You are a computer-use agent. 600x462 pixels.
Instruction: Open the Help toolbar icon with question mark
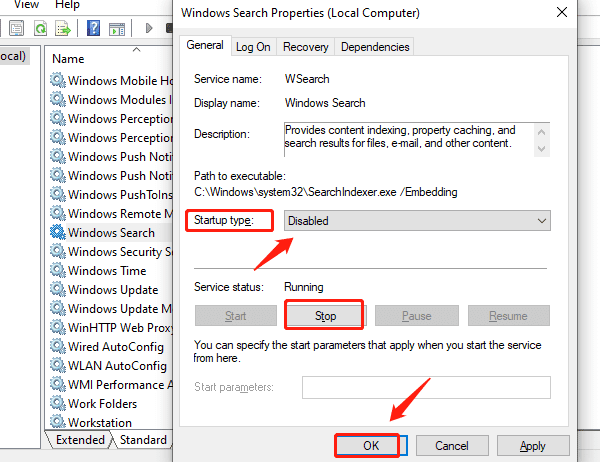click(93, 28)
